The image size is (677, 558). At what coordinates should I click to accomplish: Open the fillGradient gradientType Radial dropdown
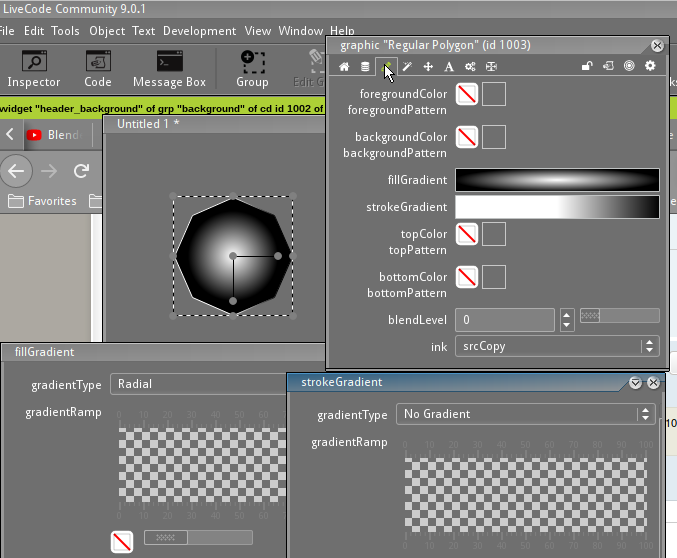pos(200,384)
